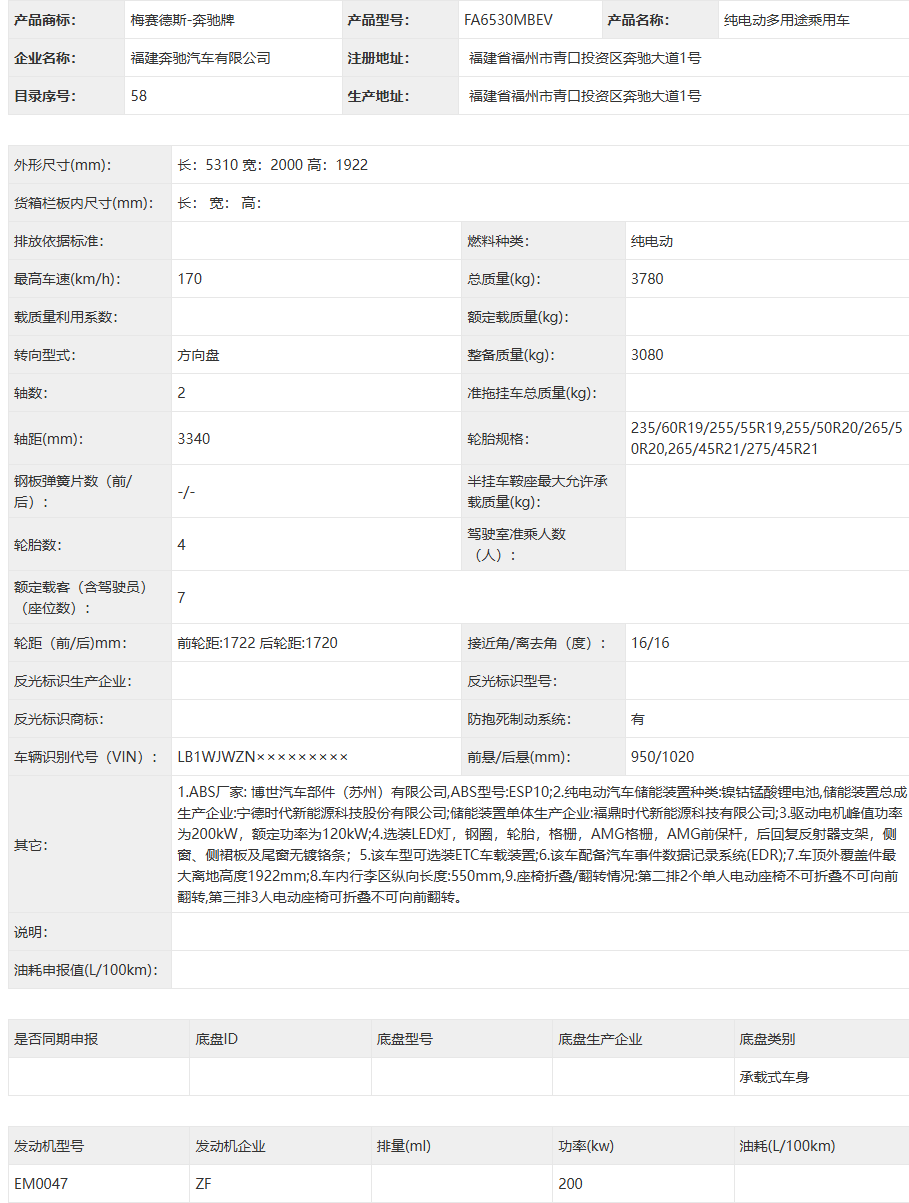Select the tire count value 4

click(x=181, y=544)
